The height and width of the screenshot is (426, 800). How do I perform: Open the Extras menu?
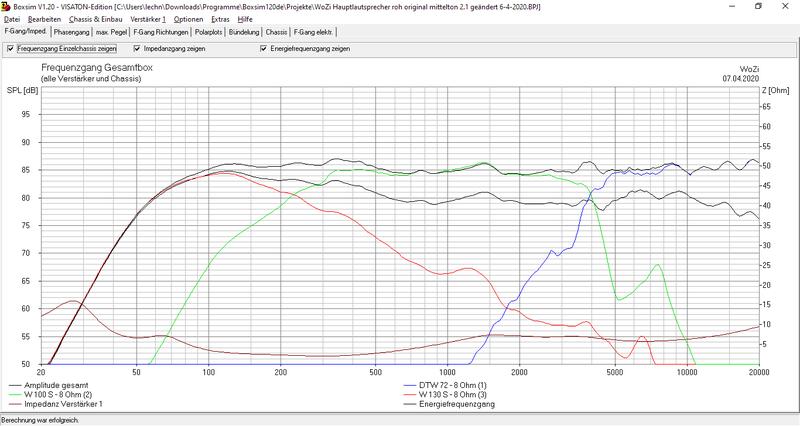[x=220, y=19]
